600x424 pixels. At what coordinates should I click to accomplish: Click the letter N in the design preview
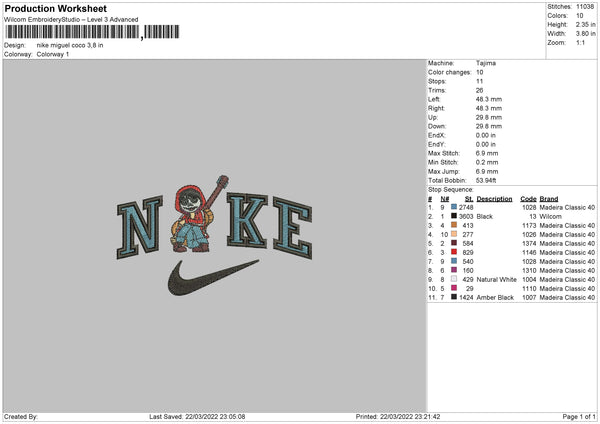coord(140,227)
